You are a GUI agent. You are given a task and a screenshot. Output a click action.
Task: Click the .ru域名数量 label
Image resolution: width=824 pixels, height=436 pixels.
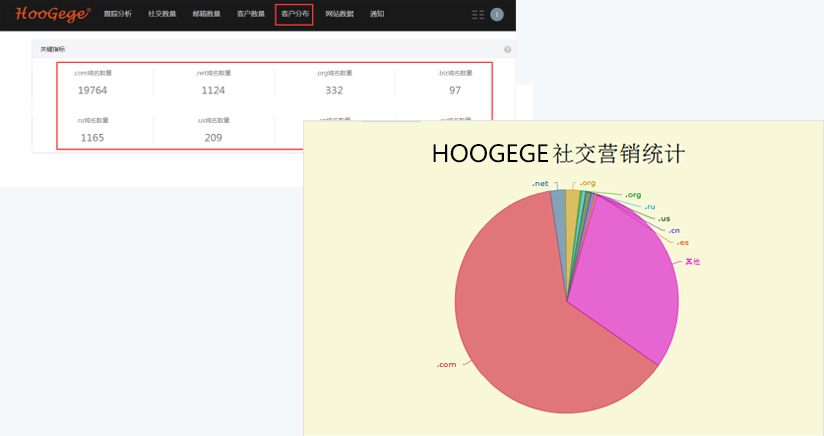(92, 120)
